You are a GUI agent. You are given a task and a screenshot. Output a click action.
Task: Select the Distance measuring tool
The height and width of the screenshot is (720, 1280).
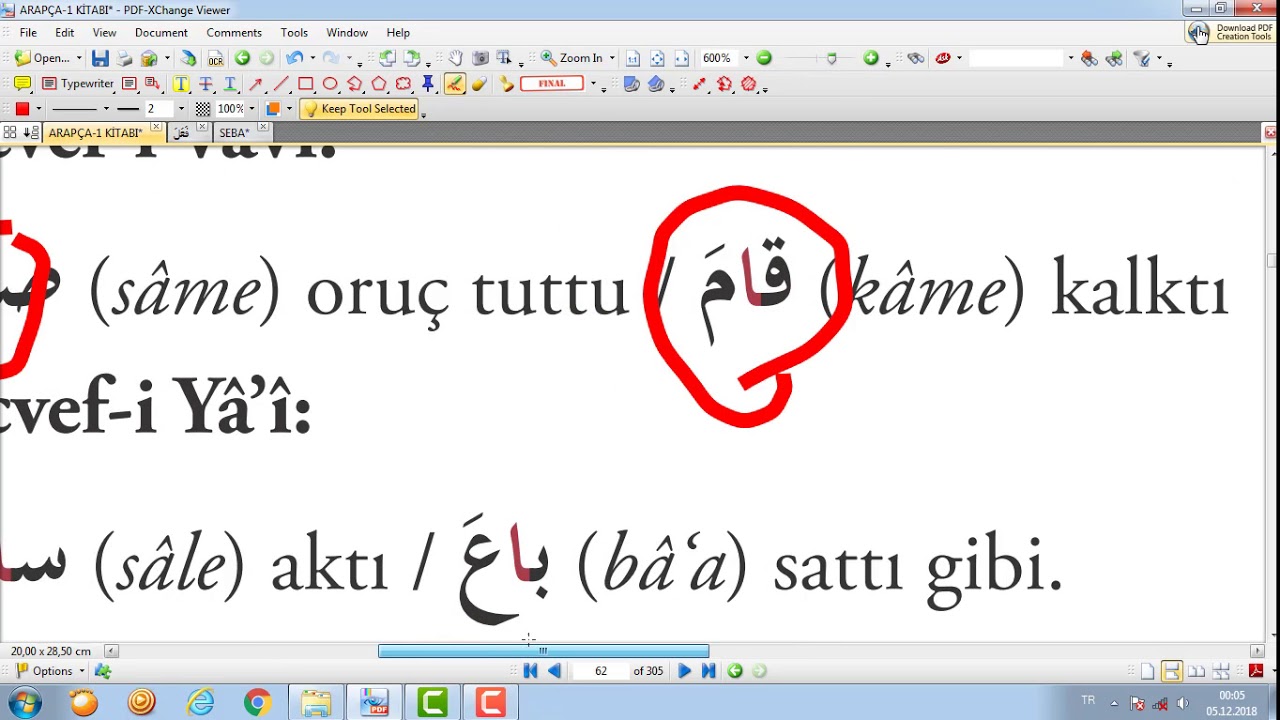(x=700, y=84)
